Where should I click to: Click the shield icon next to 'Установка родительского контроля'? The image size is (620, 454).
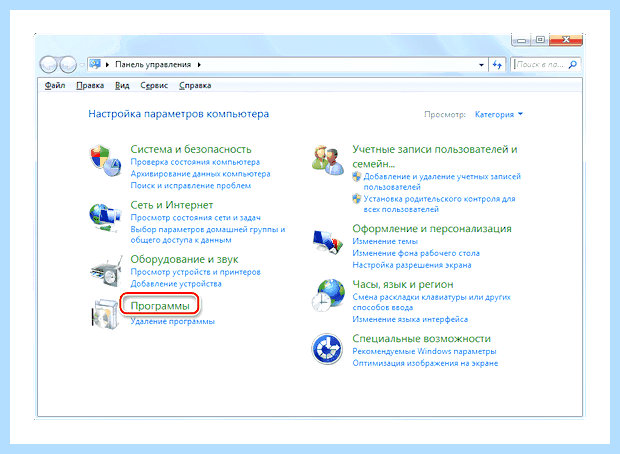click(x=357, y=199)
